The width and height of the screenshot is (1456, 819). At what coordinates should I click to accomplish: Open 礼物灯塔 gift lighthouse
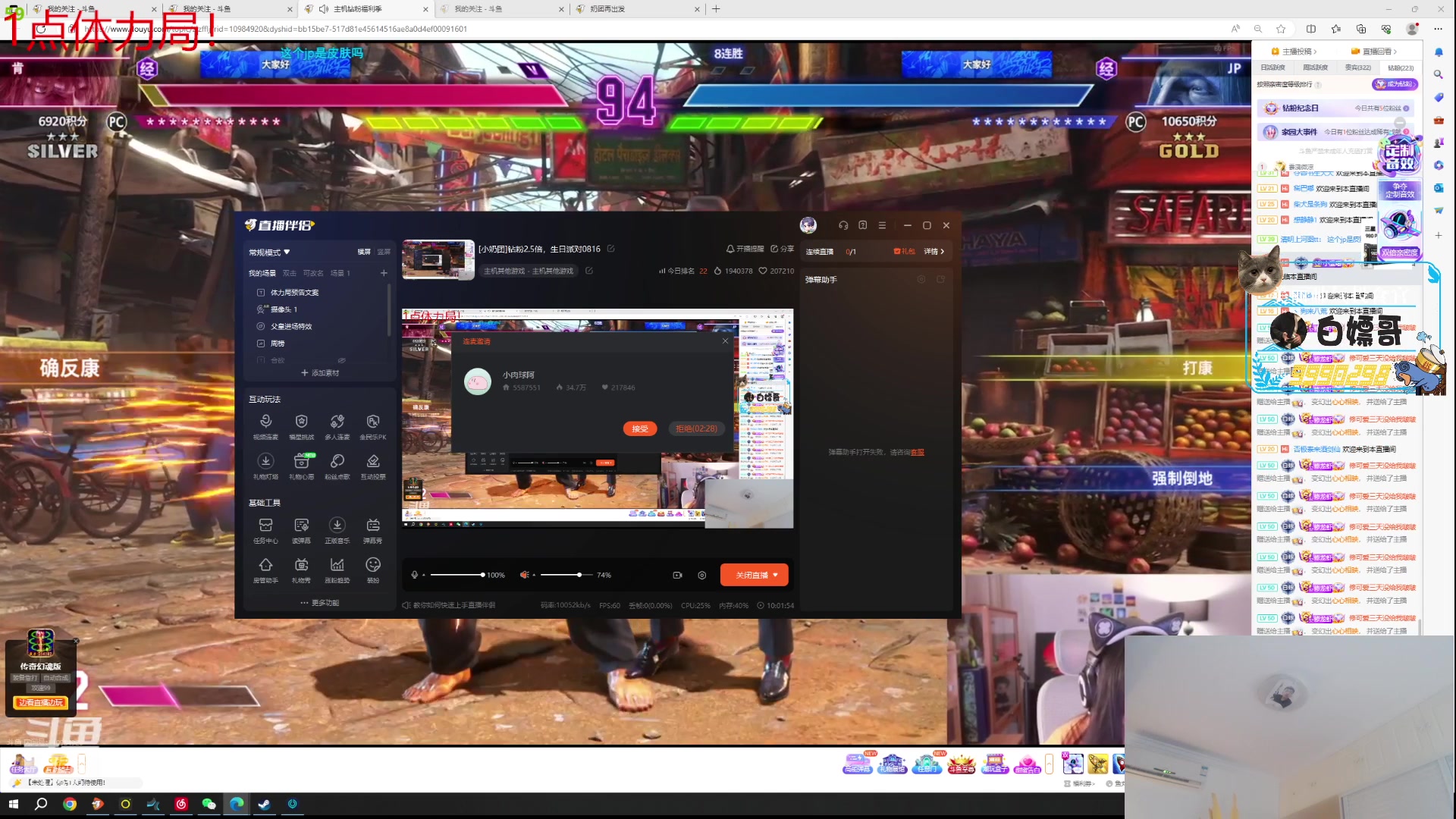click(265, 466)
